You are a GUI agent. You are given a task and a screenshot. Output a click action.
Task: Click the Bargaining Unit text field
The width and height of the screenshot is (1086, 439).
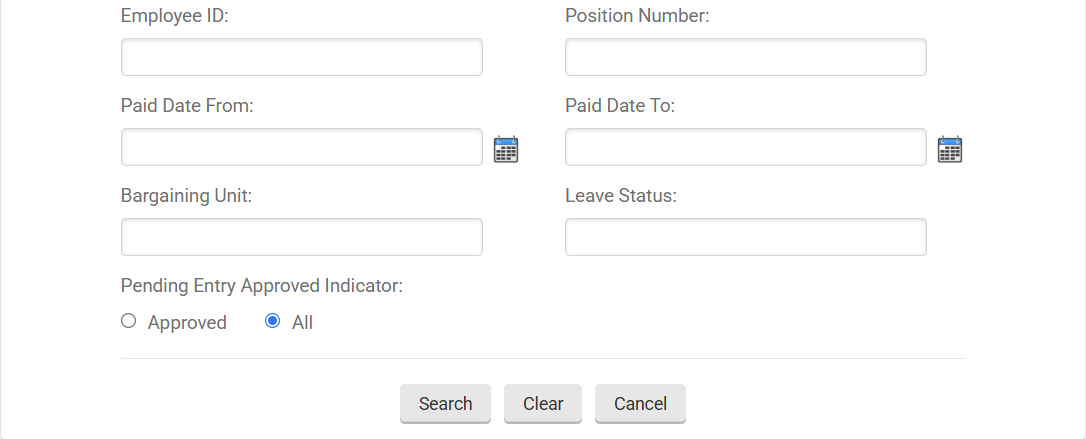(301, 237)
